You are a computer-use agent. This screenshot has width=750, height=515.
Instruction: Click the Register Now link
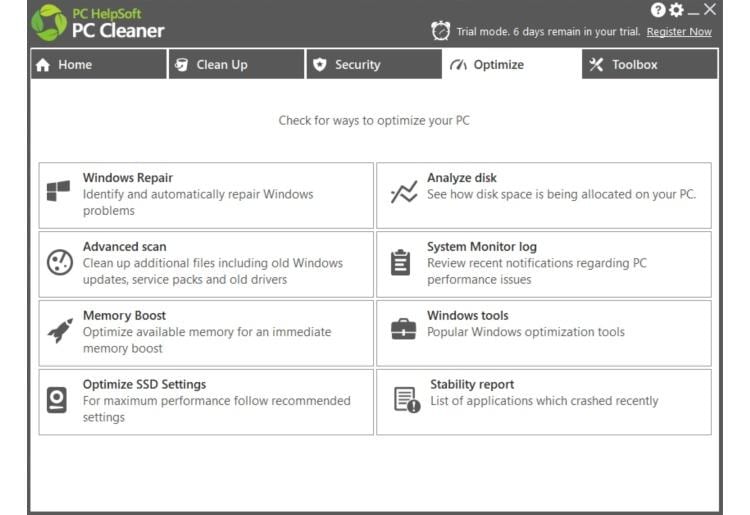[679, 32]
